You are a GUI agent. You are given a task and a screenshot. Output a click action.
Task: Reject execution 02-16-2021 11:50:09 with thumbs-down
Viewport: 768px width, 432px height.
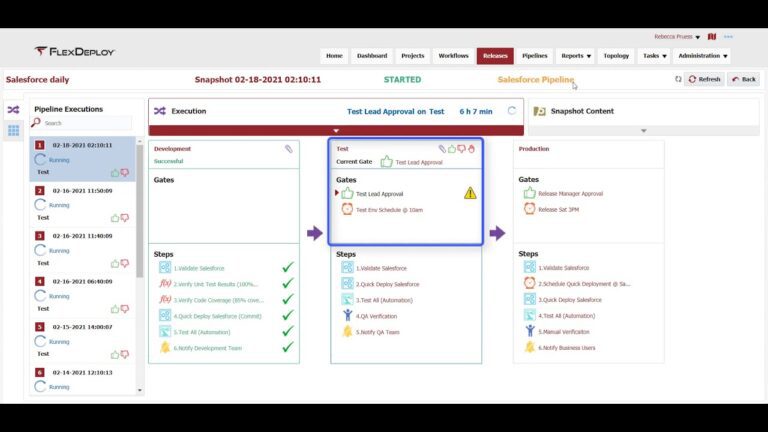click(125, 218)
